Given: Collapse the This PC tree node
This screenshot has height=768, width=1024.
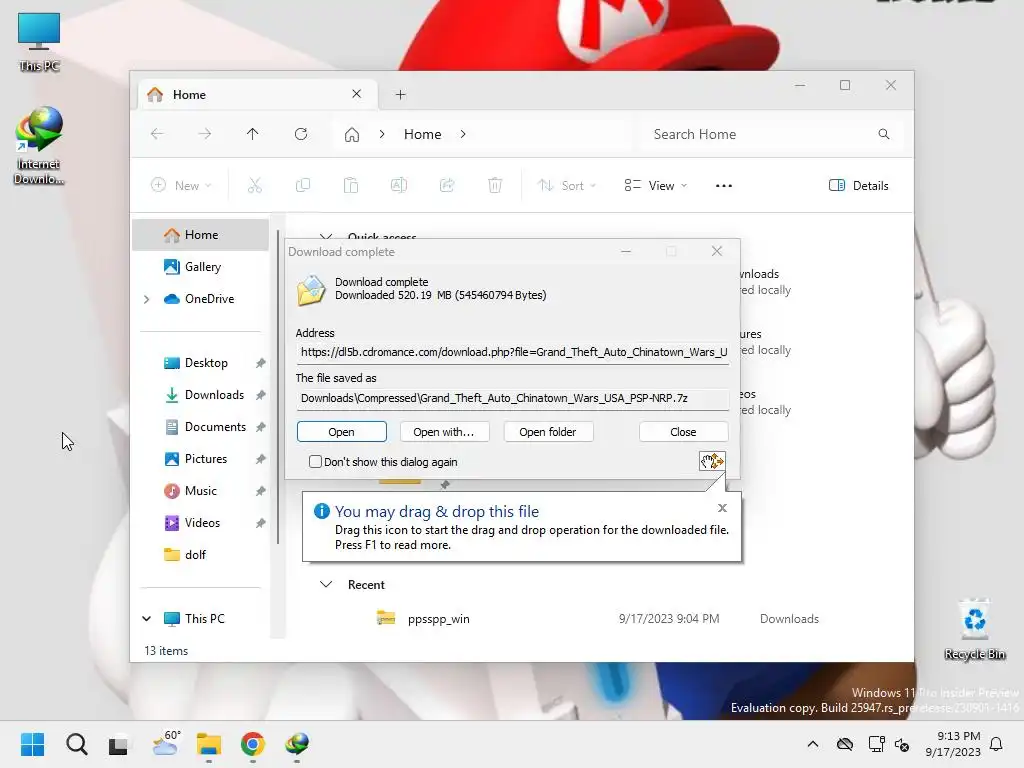Looking at the screenshot, I should click(x=147, y=618).
